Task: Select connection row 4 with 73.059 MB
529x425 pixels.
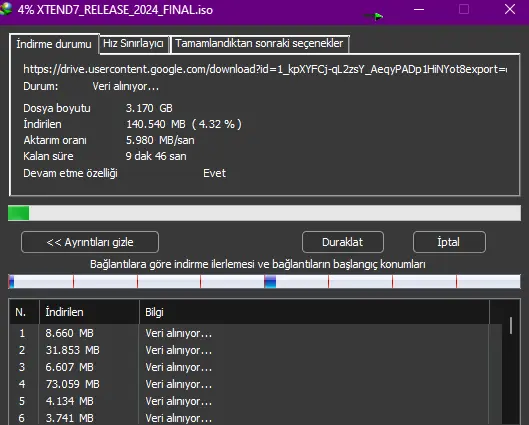Action: coord(255,384)
